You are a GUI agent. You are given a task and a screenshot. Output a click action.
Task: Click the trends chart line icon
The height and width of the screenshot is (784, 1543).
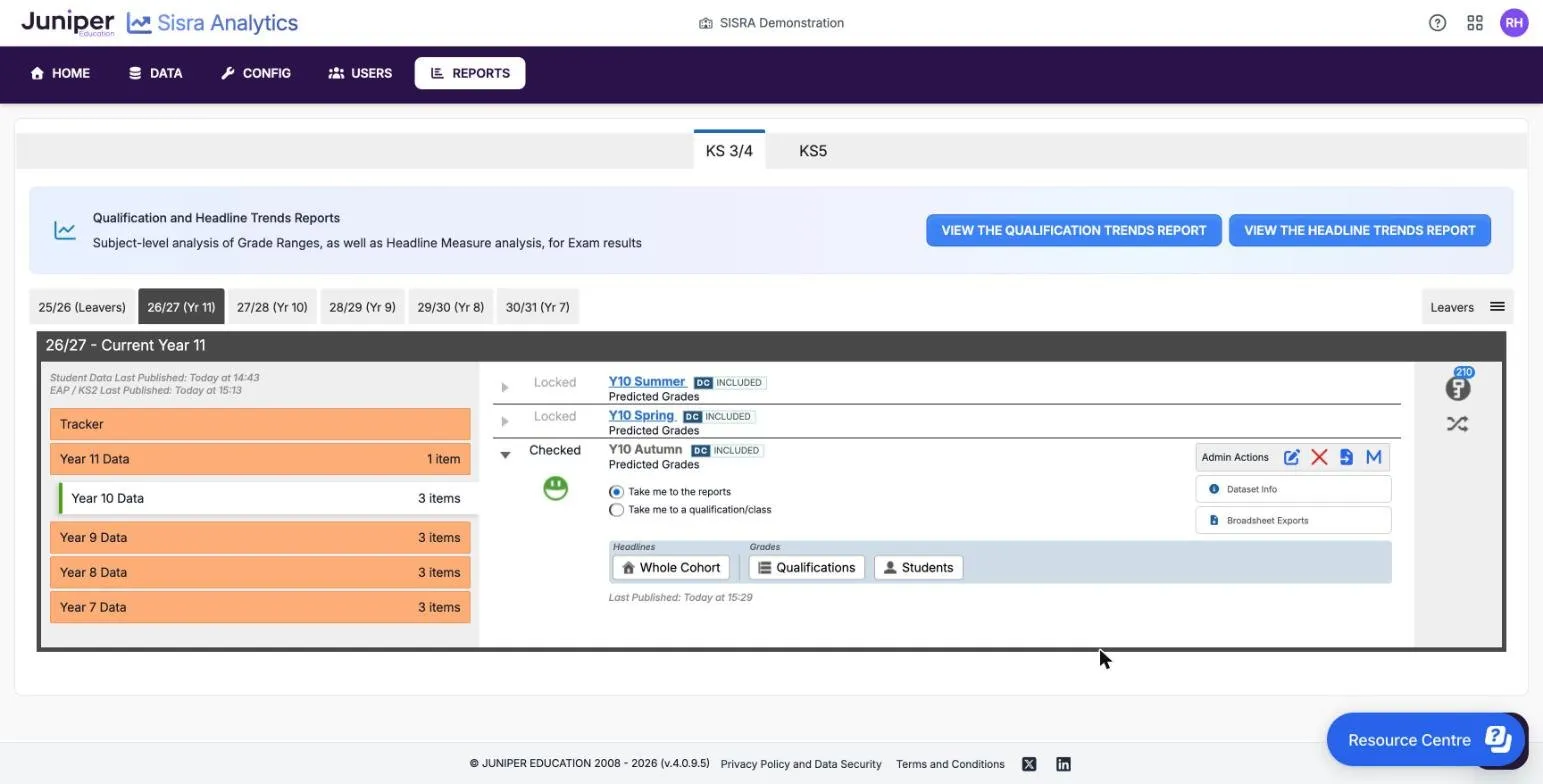[x=65, y=230]
